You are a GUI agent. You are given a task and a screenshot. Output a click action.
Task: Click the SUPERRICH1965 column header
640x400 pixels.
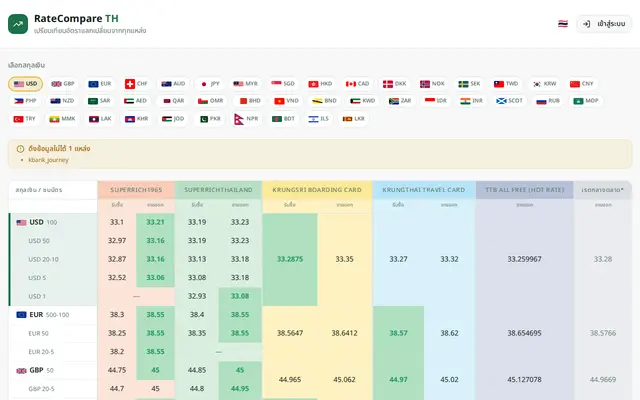(x=136, y=190)
